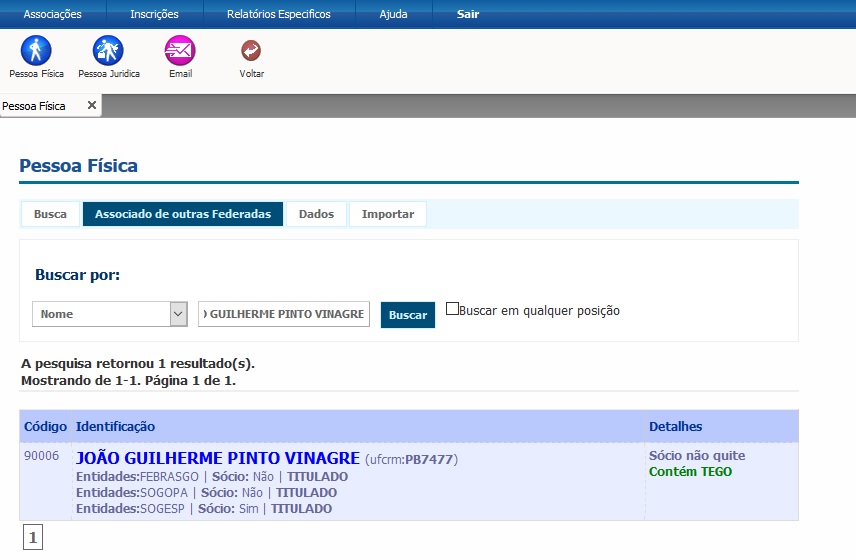856x560 pixels.
Task: Select Associado de outras Federadas tab
Action: click(183, 214)
